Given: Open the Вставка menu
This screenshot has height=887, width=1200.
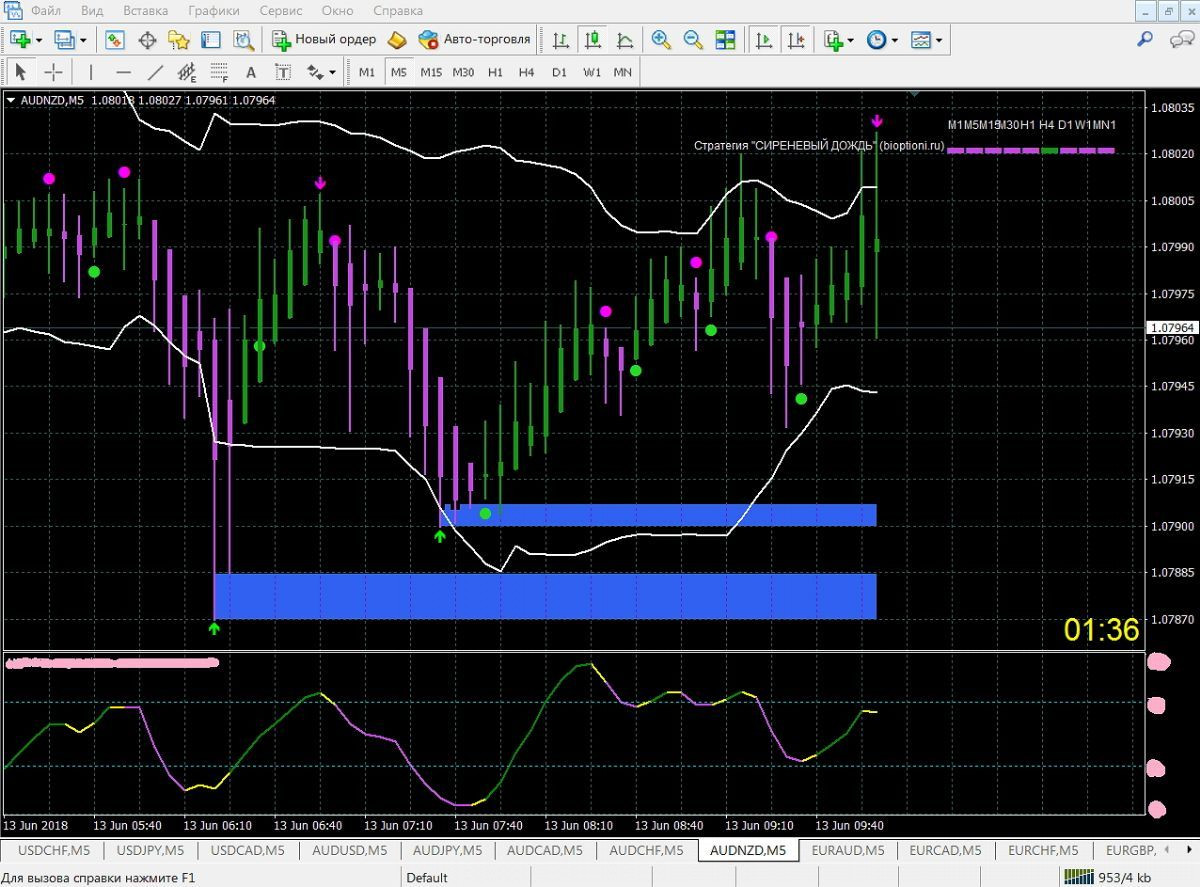Looking at the screenshot, I should tap(145, 11).
